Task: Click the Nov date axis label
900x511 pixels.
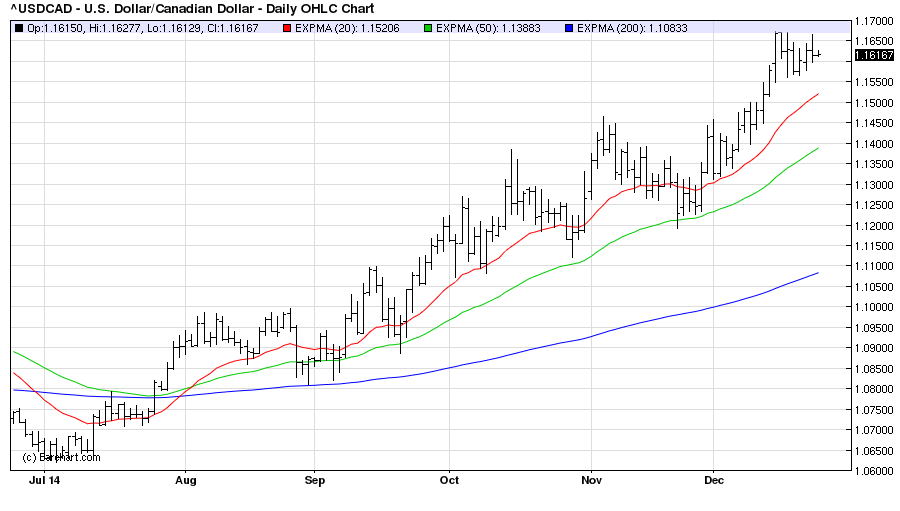Action: click(591, 481)
